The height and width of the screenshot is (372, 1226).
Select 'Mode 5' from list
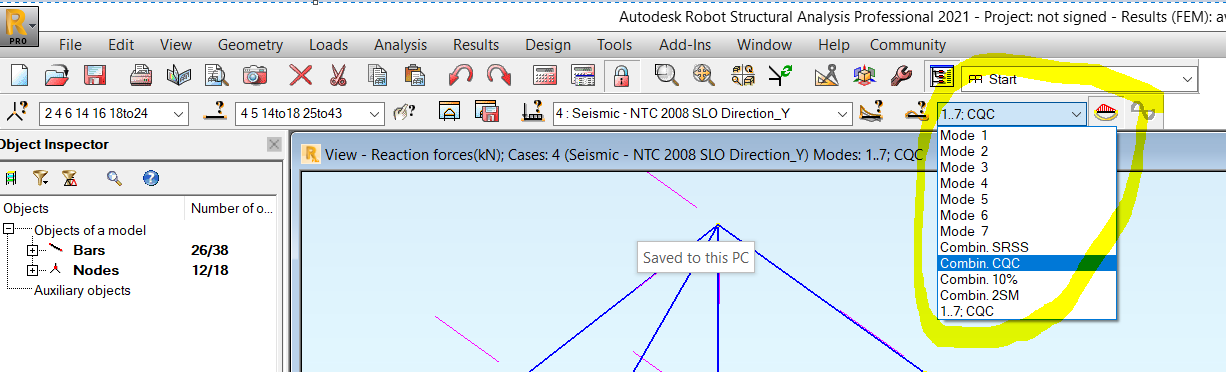pos(1026,199)
